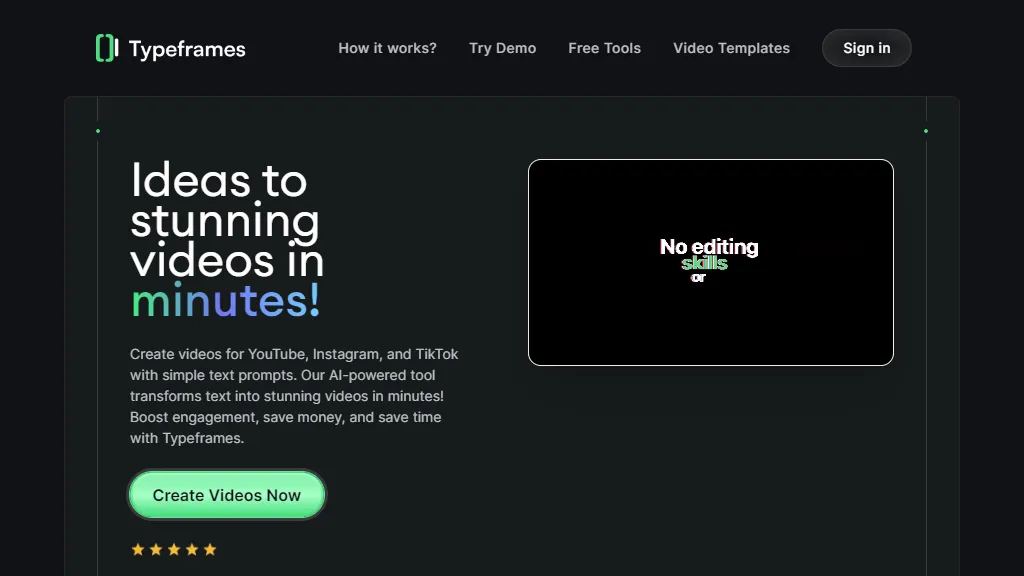The height and width of the screenshot is (576, 1024).
Task: Open the How it works? page
Action: click(x=387, y=48)
